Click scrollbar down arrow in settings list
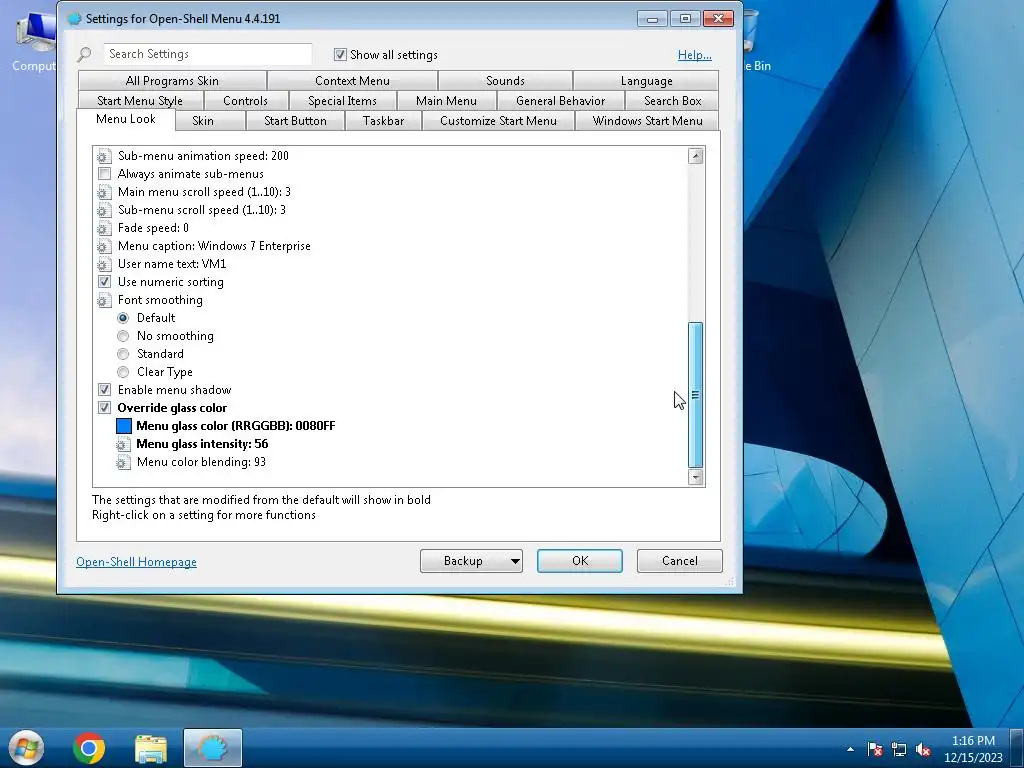 click(x=696, y=477)
